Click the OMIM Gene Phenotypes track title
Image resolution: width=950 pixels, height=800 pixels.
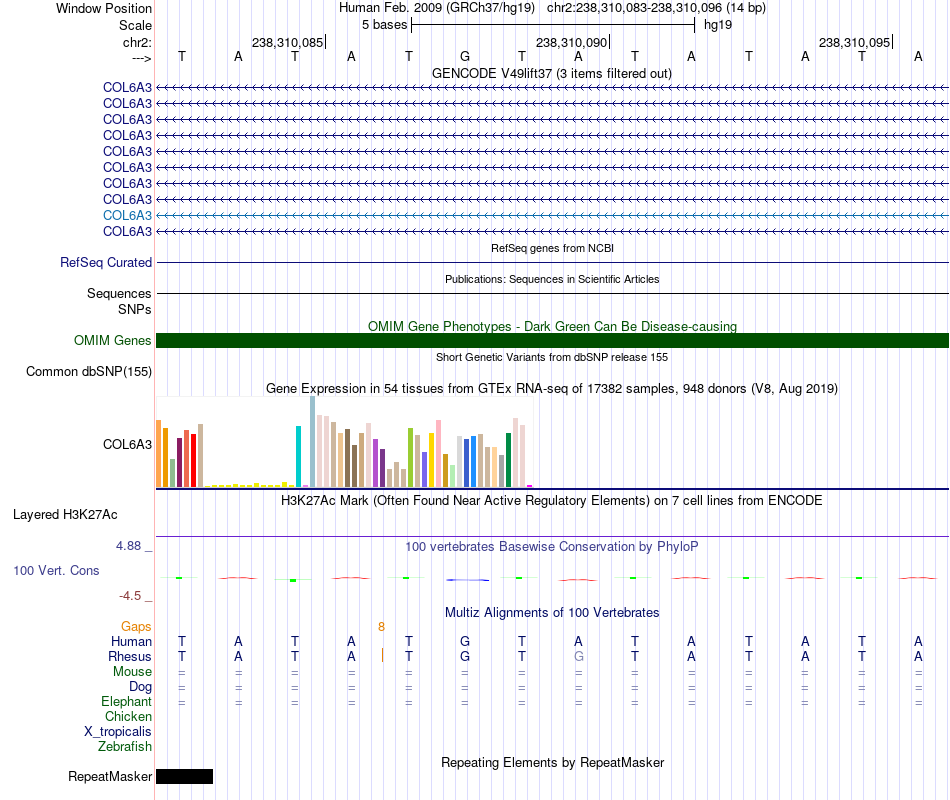[x=552, y=326]
